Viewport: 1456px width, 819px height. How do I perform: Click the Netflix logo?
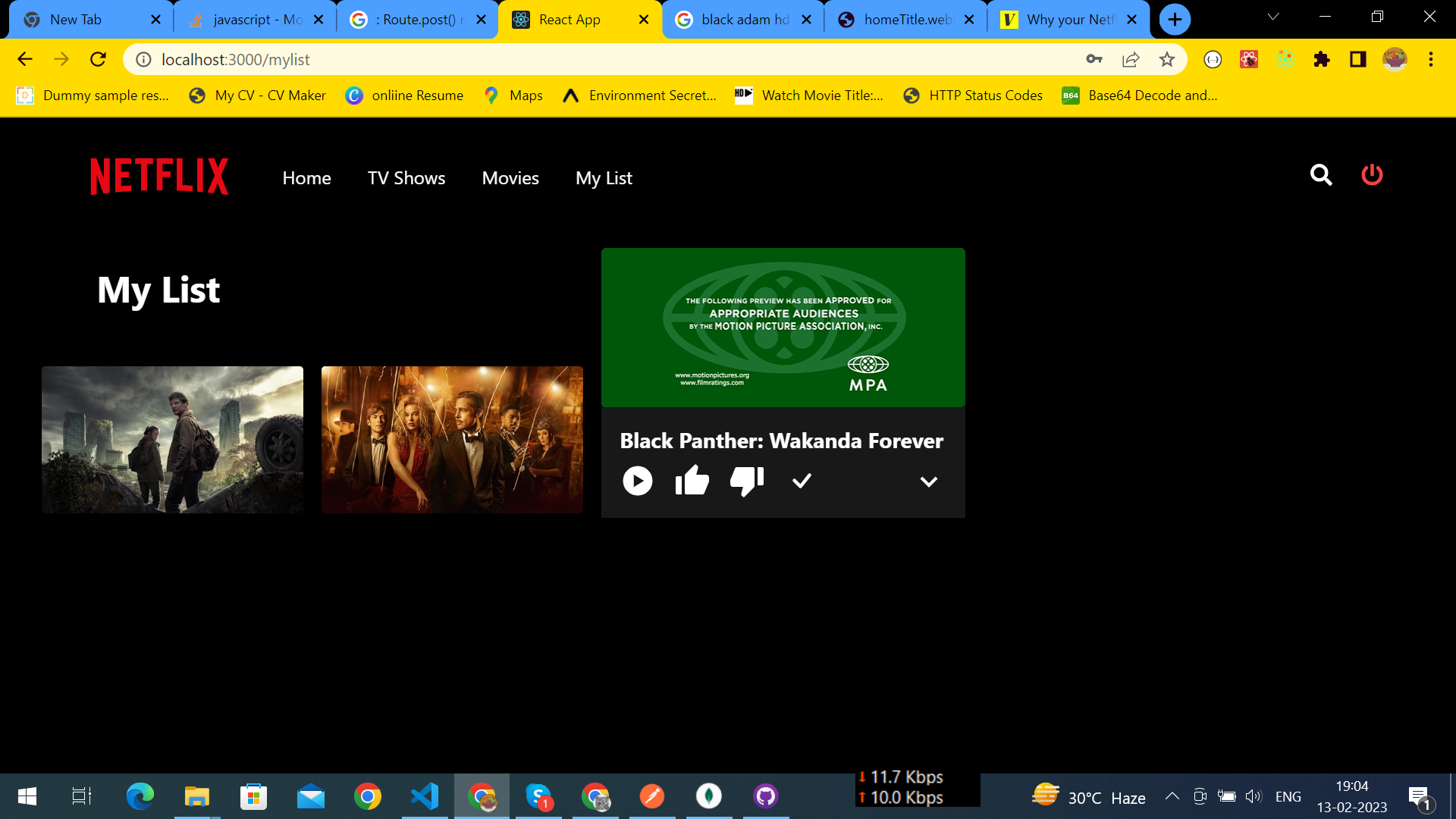[x=158, y=175]
